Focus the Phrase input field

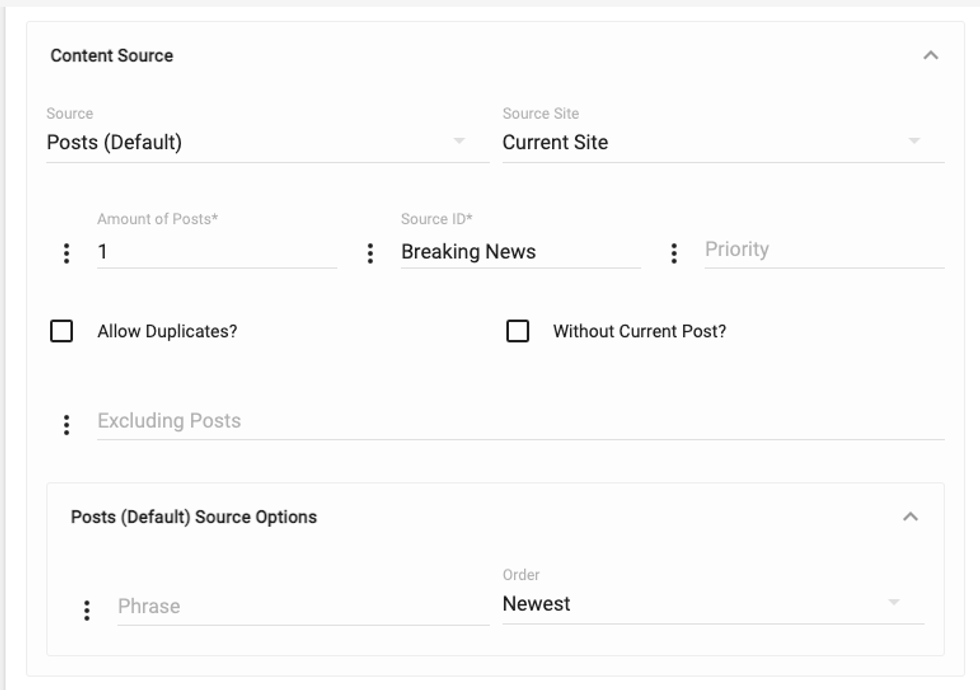pyautogui.click(x=302, y=606)
